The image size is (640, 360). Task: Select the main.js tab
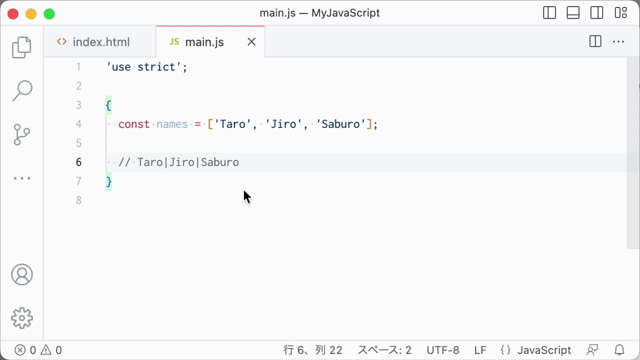(x=204, y=42)
